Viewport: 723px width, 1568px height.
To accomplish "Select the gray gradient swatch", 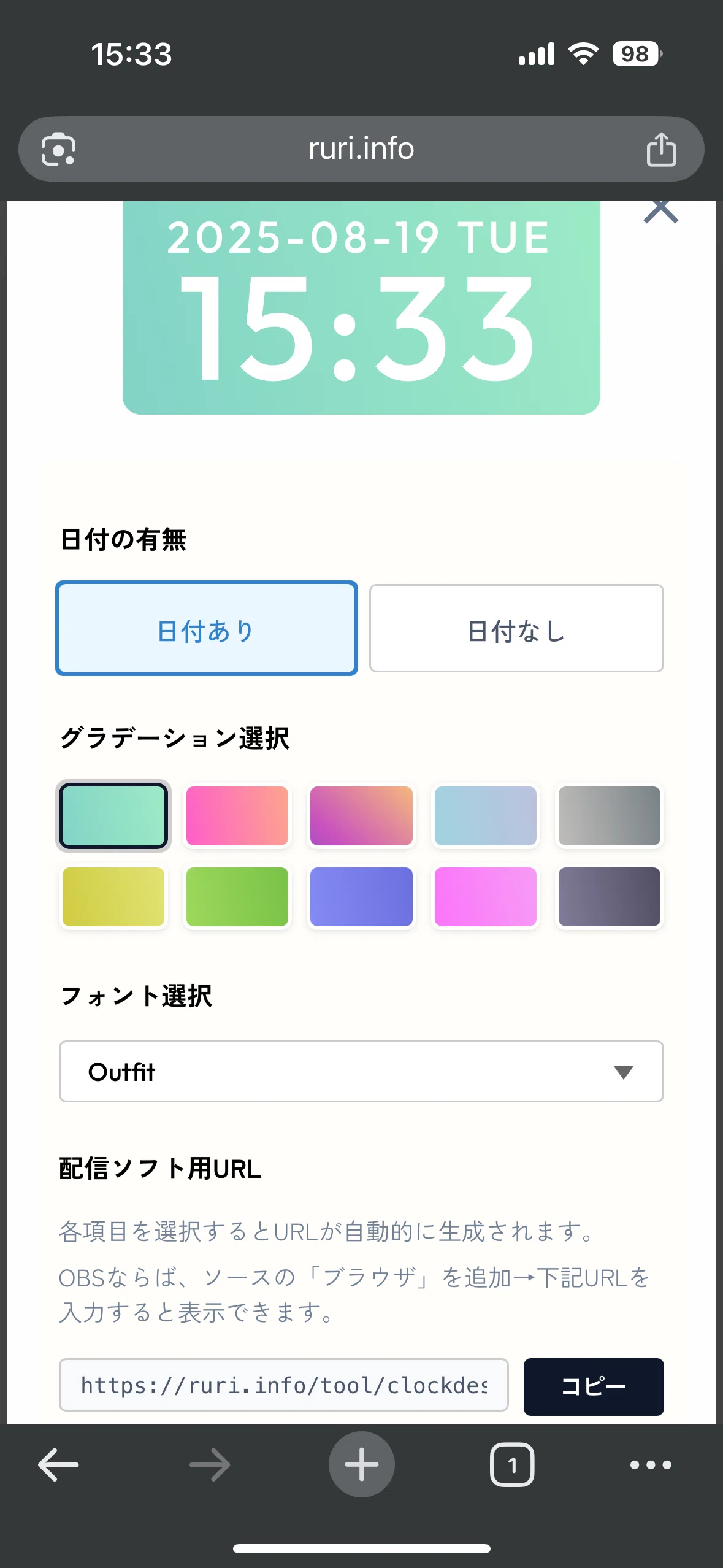I will click(610, 816).
